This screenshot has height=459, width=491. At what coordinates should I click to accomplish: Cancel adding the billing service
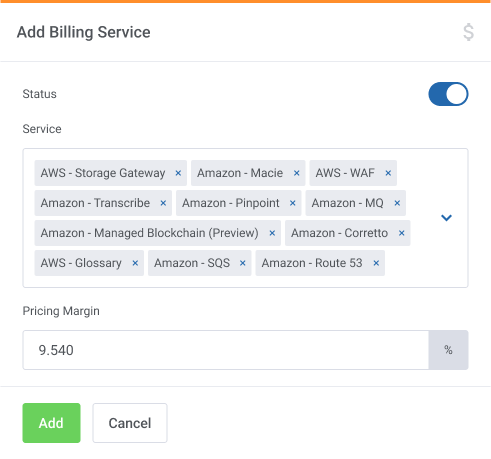[x=130, y=423]
